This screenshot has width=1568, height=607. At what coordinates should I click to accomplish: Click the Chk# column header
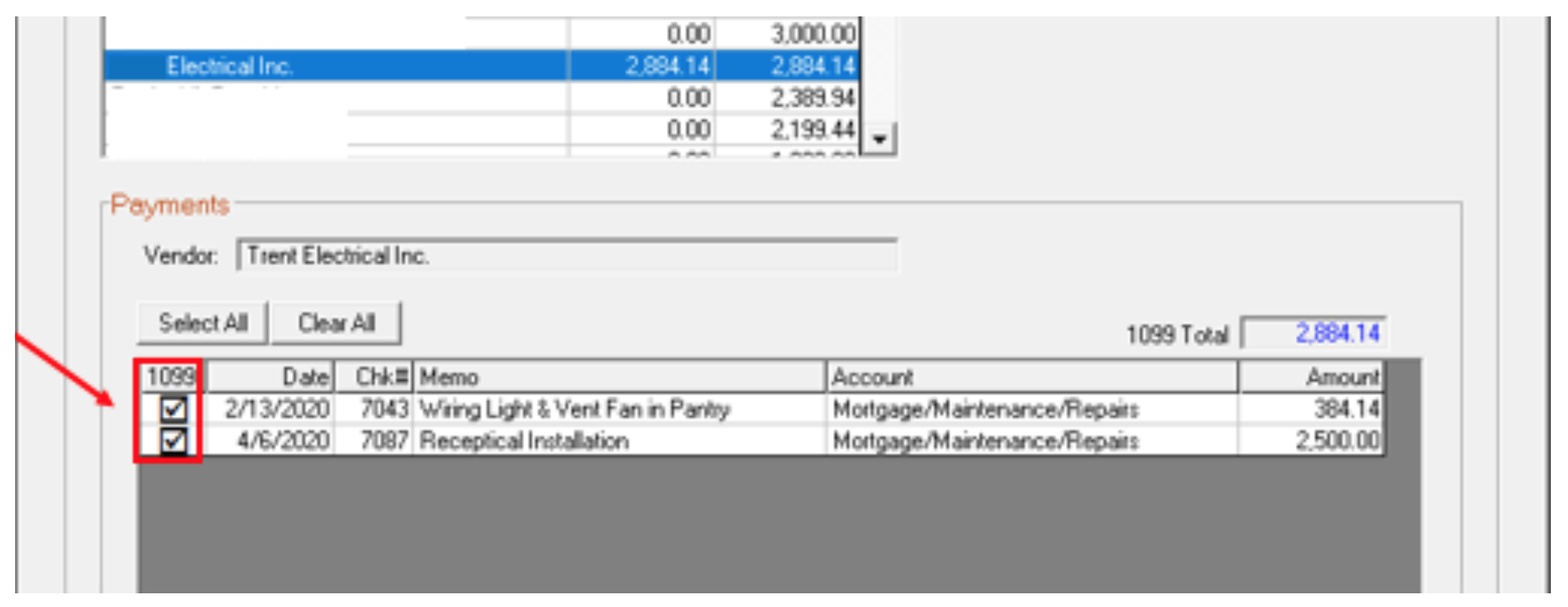click(x=374, y=377)
